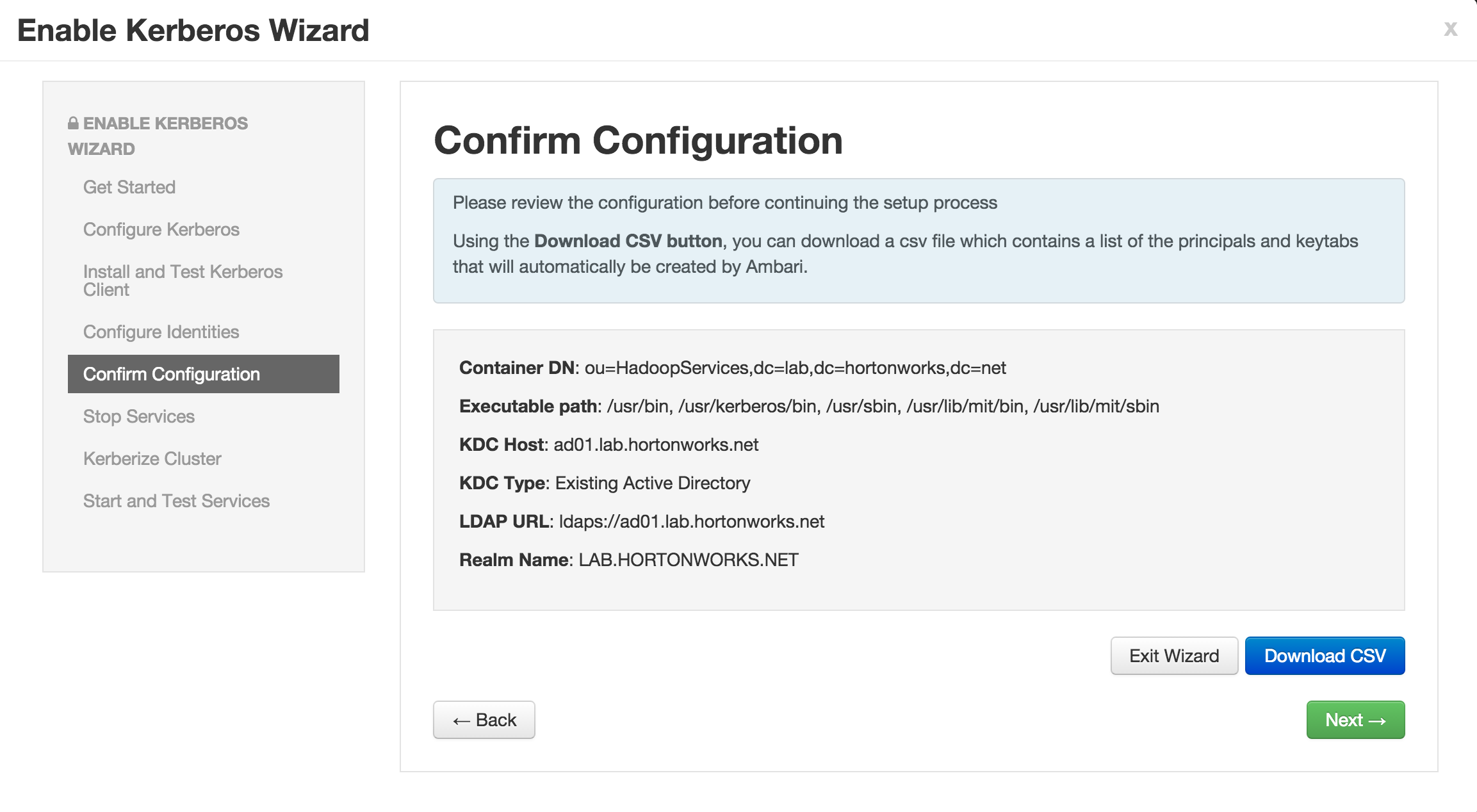Jump to the Configure Identities step

pos(161,332)
